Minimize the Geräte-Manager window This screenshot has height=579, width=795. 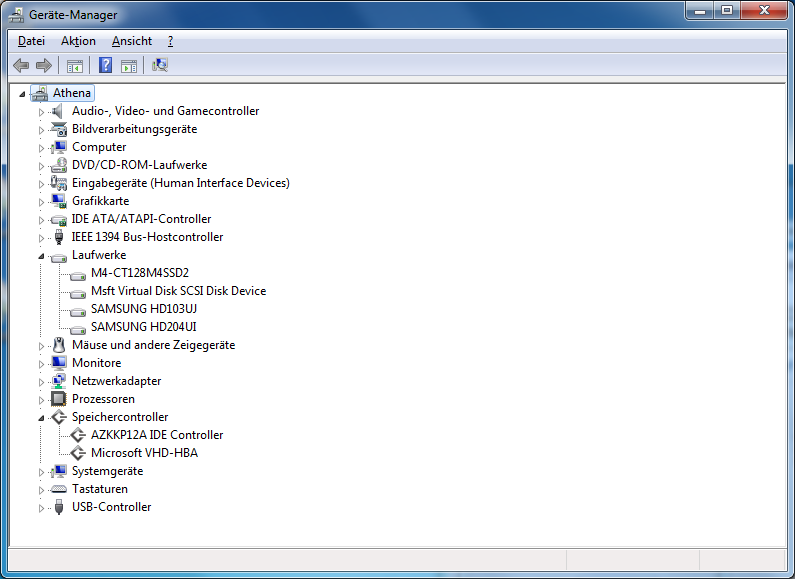(700, 10)
